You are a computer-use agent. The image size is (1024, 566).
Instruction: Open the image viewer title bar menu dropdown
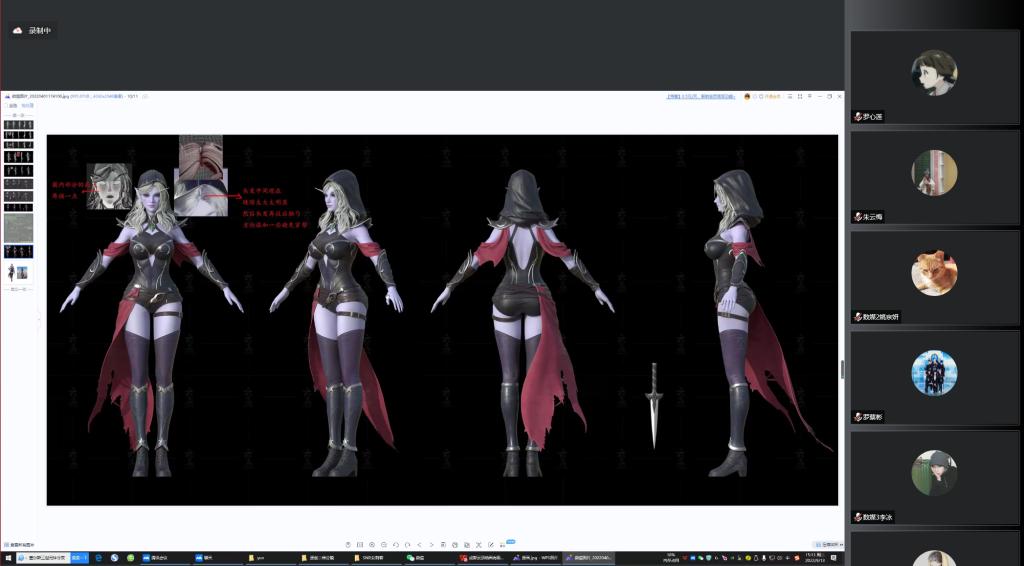tap(791, 97)
